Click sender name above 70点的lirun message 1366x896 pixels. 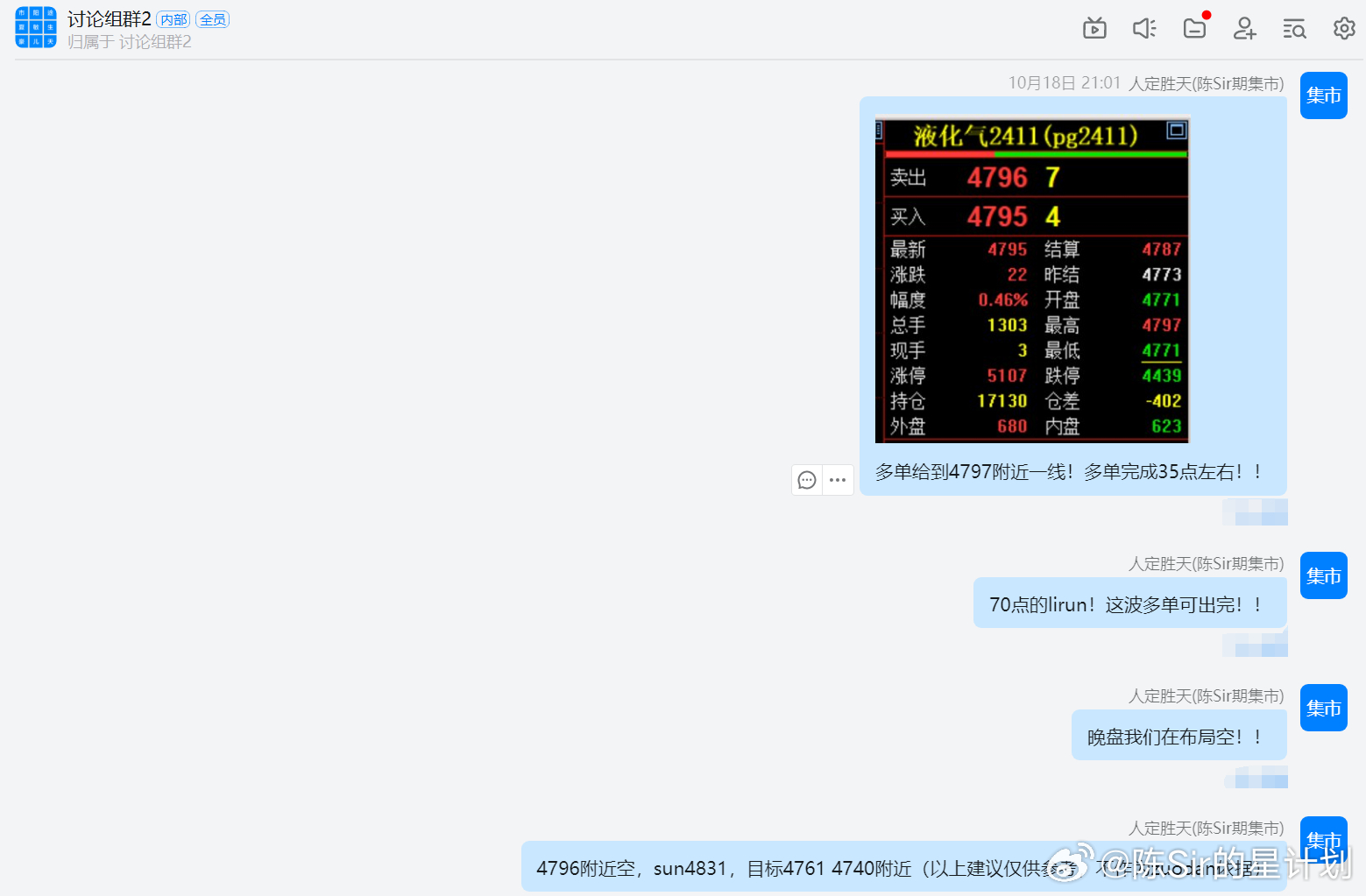(x=1206, y=563)
